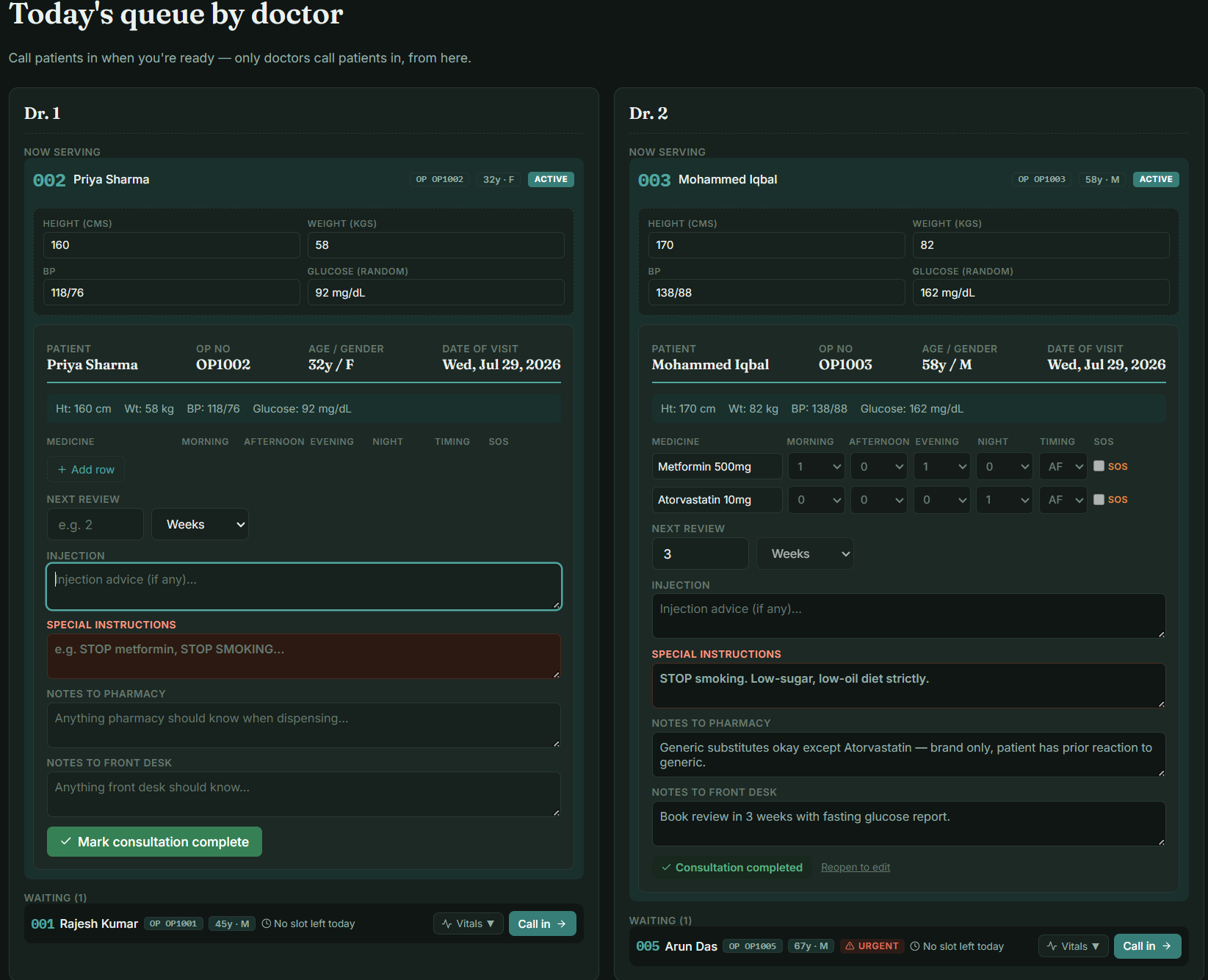This screenshot has height=980, width=1208.
Task: Click clock icon beside Rajesh Kumar's slot notice
Action: (267, 923)
